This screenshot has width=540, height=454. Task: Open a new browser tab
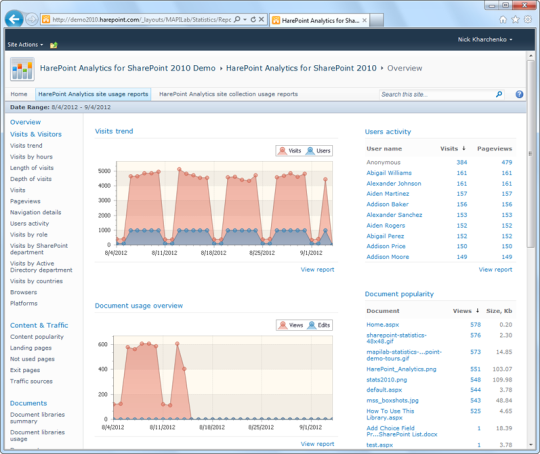click(x=376, y=20)
